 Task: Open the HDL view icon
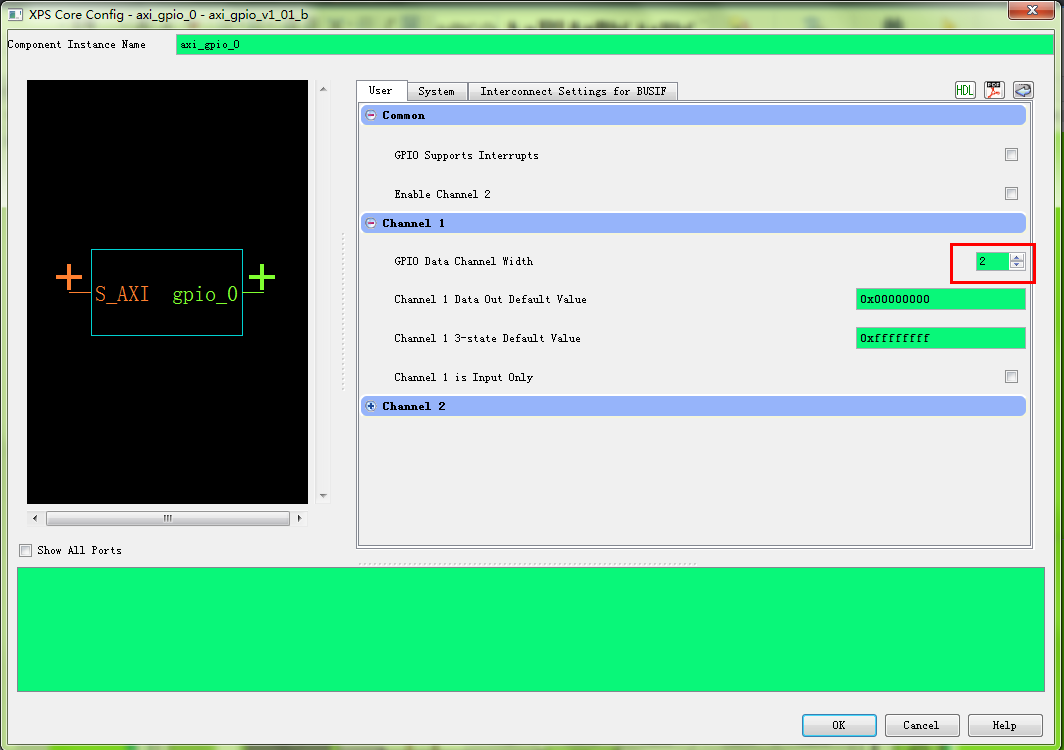click(965, 90)
